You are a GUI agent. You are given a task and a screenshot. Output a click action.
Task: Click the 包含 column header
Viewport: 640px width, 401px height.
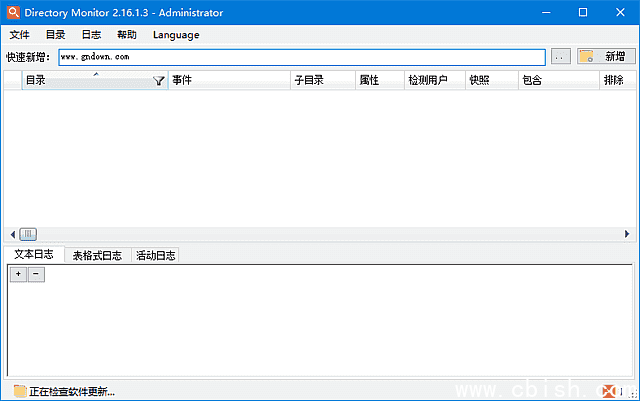tap(559, 80)
